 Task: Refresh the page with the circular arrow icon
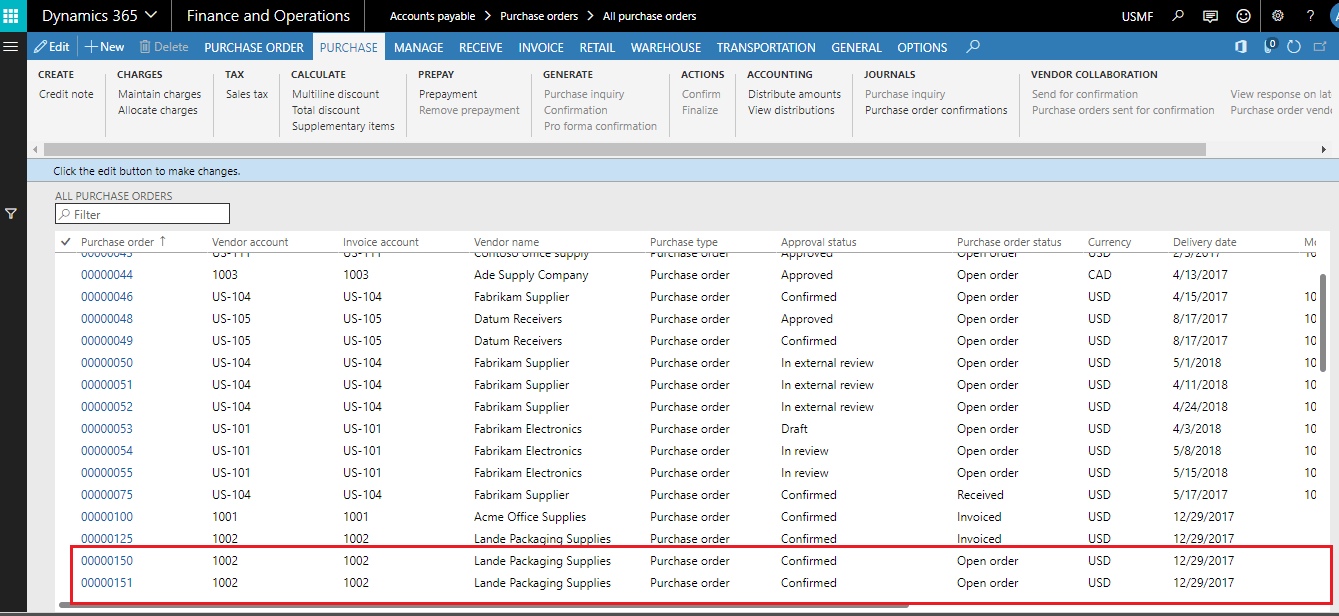click(1295, 46)
